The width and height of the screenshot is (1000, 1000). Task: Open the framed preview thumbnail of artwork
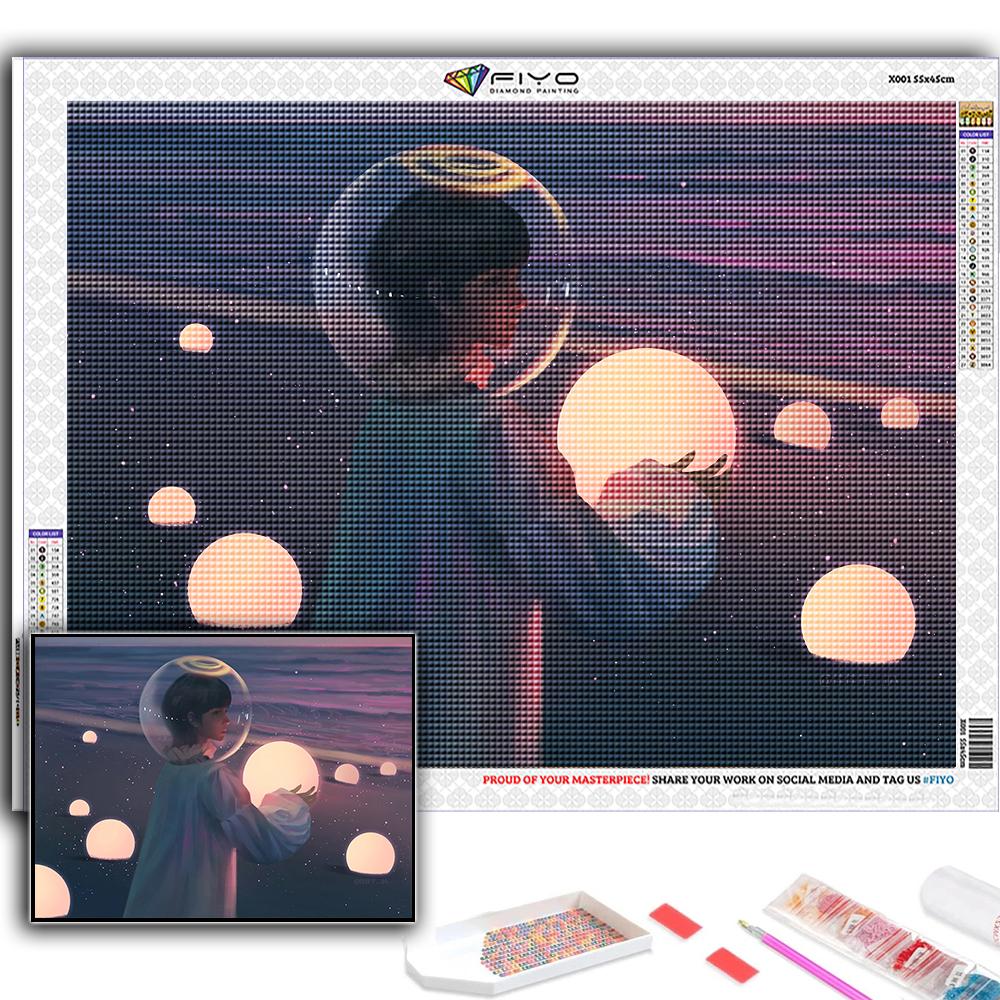click(x=223, y=776)
